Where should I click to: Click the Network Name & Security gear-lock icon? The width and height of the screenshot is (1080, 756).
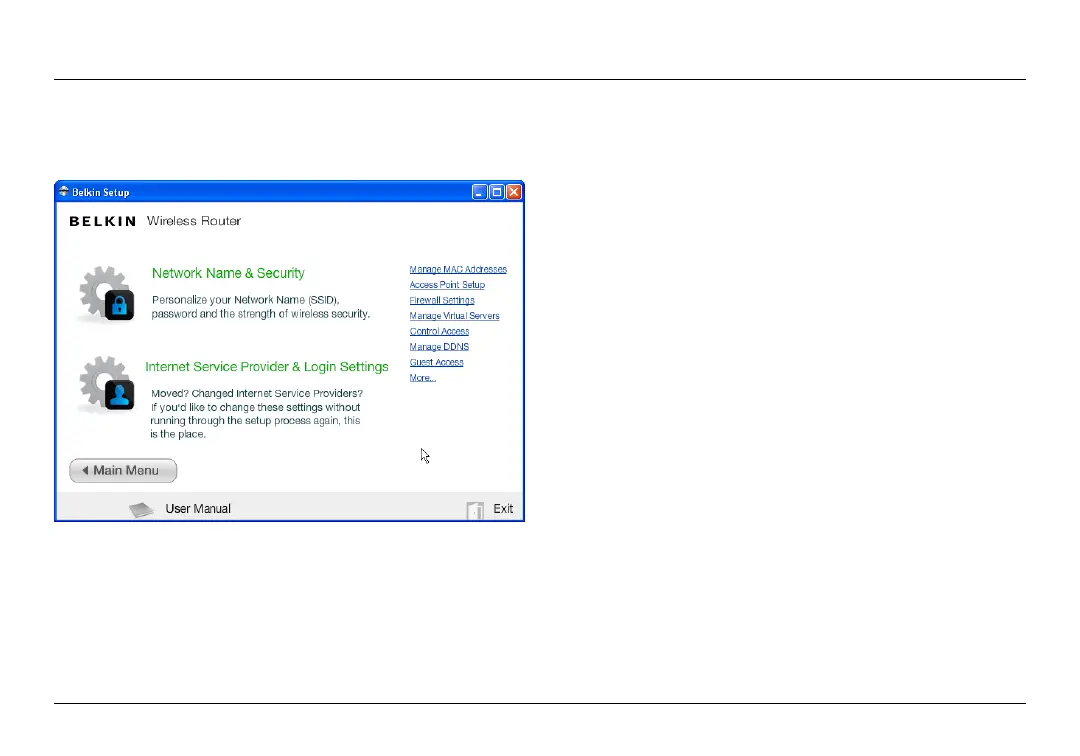tap(106, 294)
